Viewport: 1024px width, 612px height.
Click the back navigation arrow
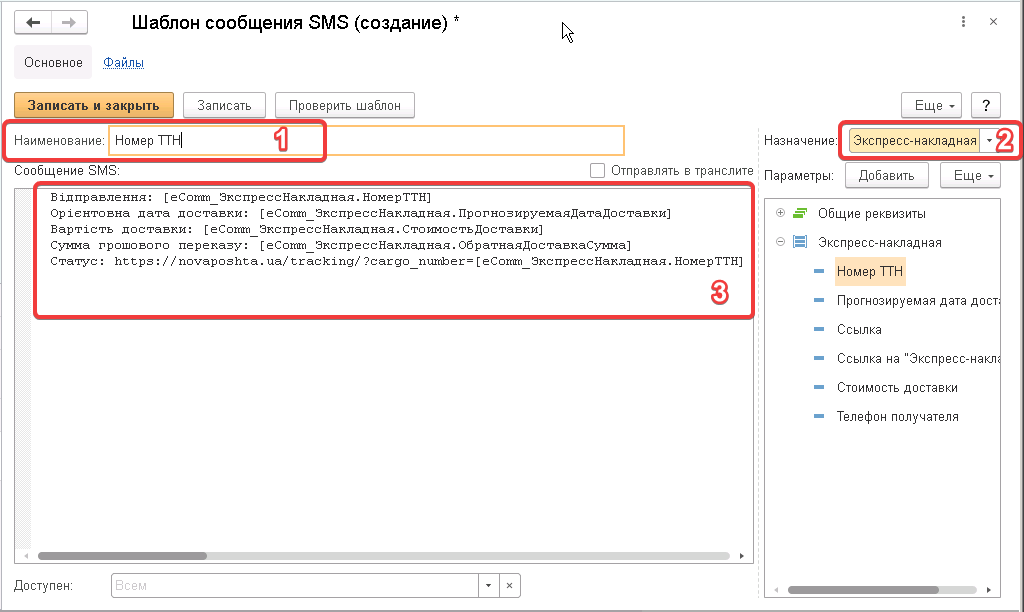33,22
